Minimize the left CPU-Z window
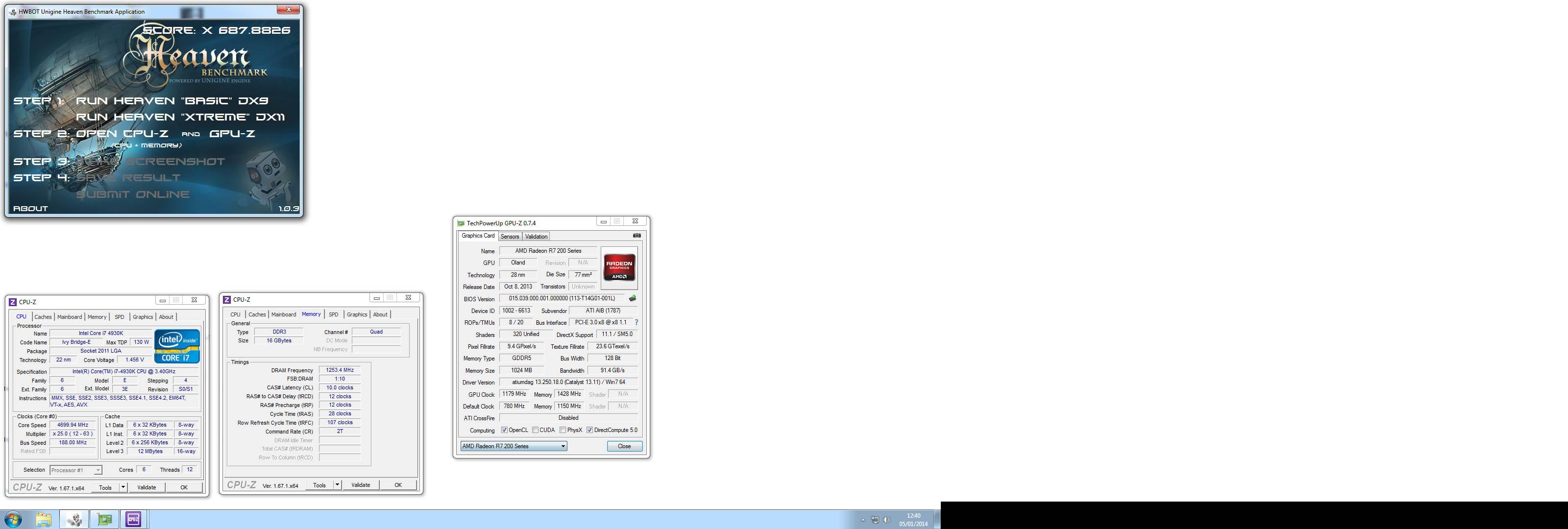 [x=163, y=300]
